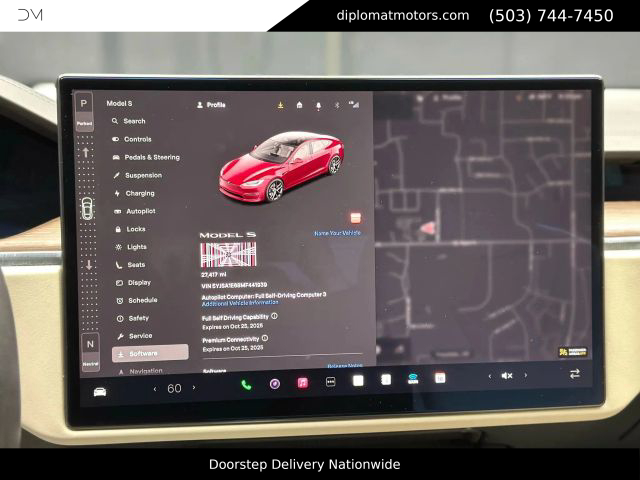
Task: Open the pink Music app
Action: (x=302, y=383)
